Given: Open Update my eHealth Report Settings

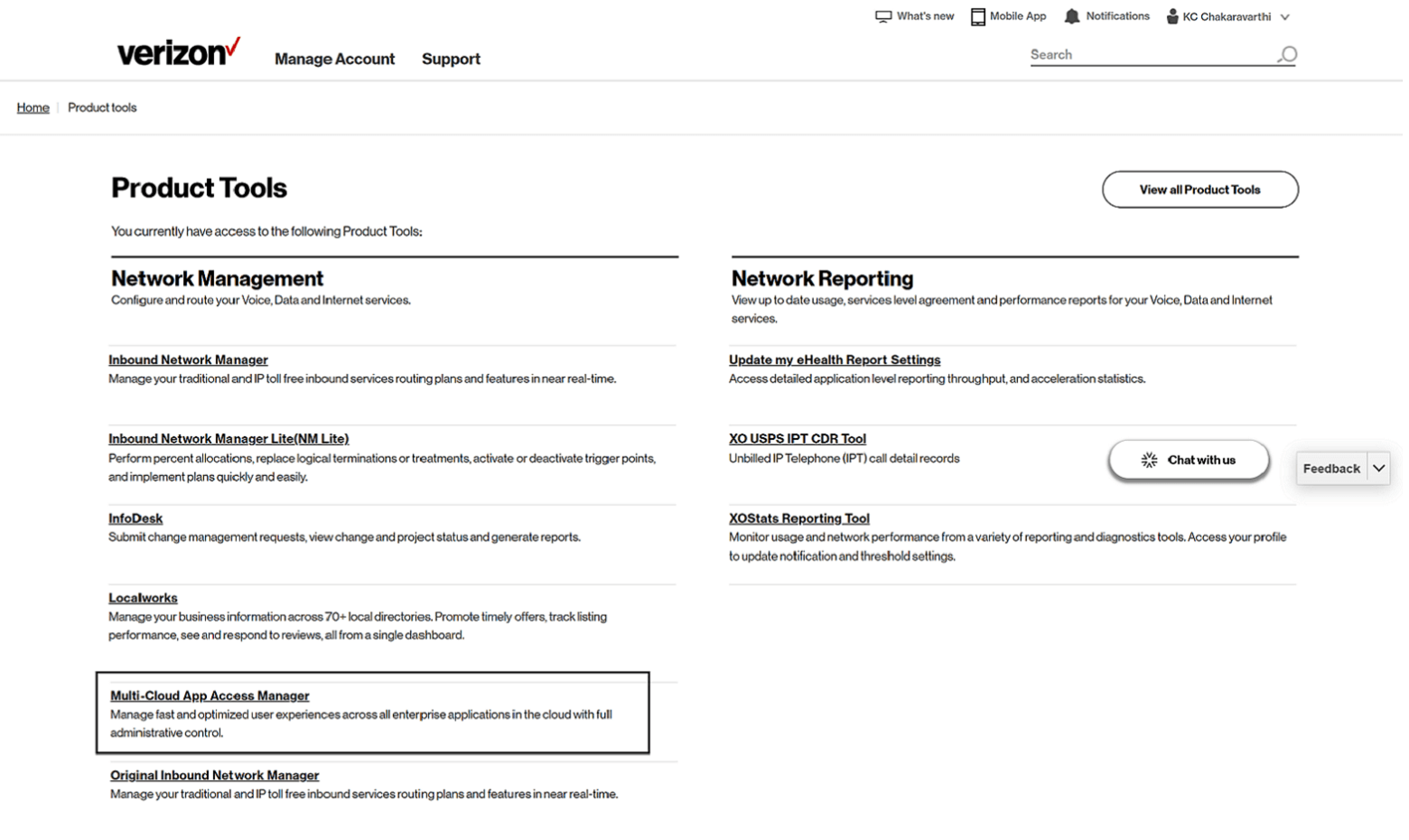Looking at the screenshot, I should pos(834,359).
